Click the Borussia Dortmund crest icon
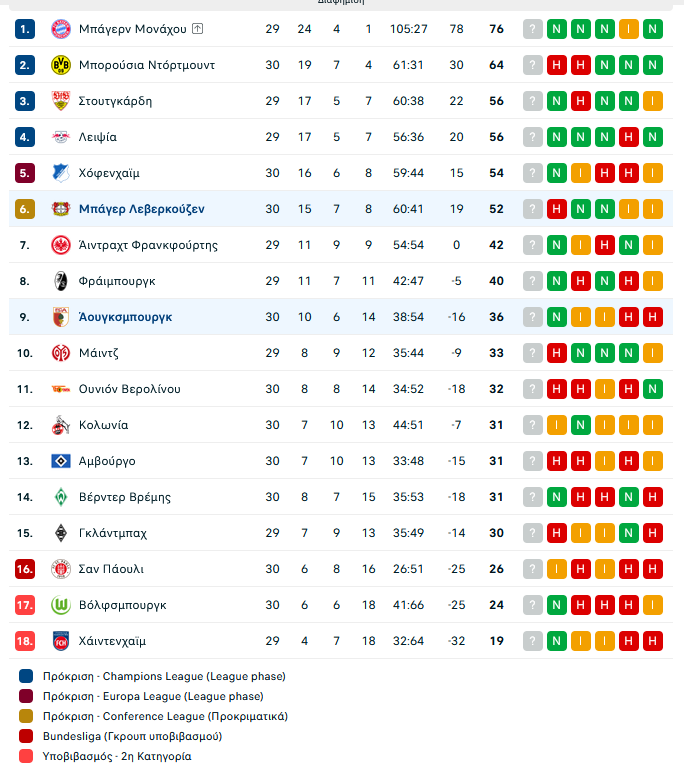 61,65
